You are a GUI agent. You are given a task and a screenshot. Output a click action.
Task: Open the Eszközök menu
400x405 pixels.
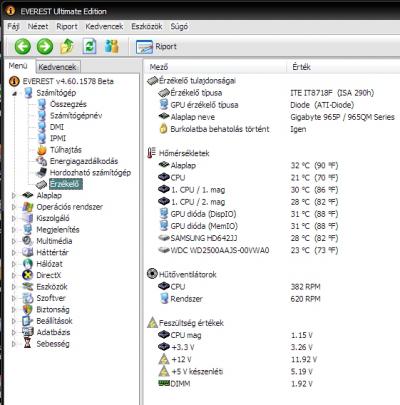click(x=146, y=26)
